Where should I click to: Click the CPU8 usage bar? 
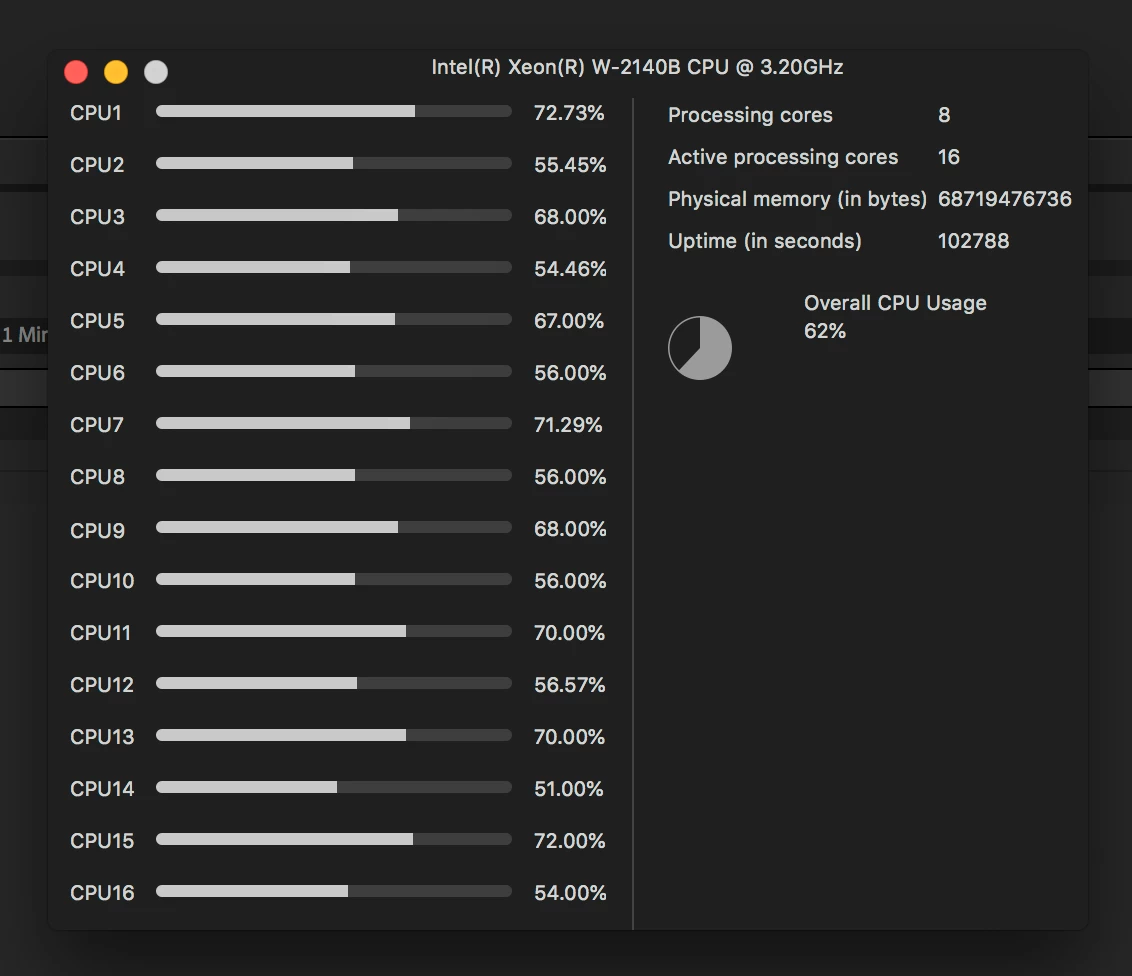click(x=334, y=475)
